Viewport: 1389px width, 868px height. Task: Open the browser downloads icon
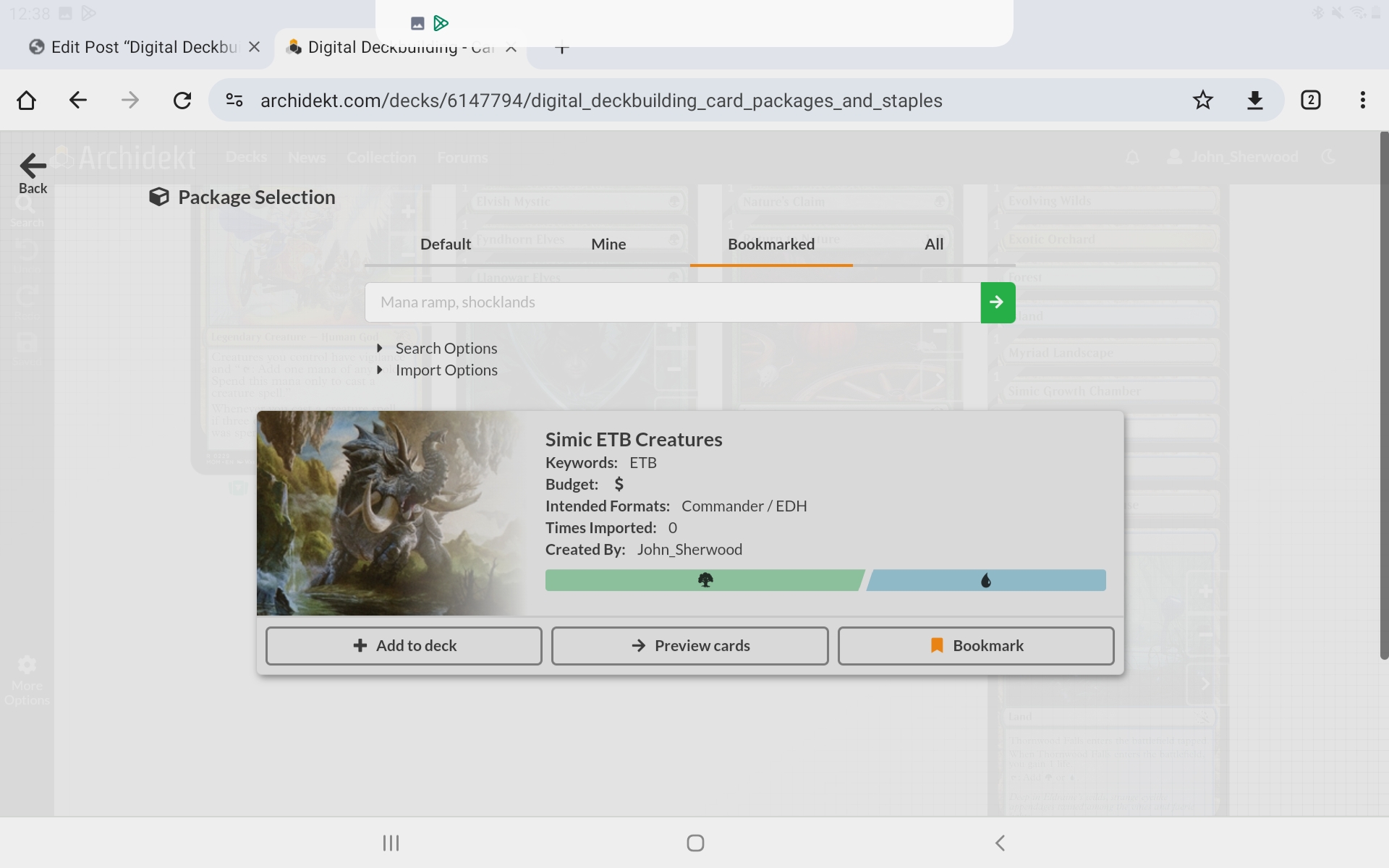[x=1255, y=100]
